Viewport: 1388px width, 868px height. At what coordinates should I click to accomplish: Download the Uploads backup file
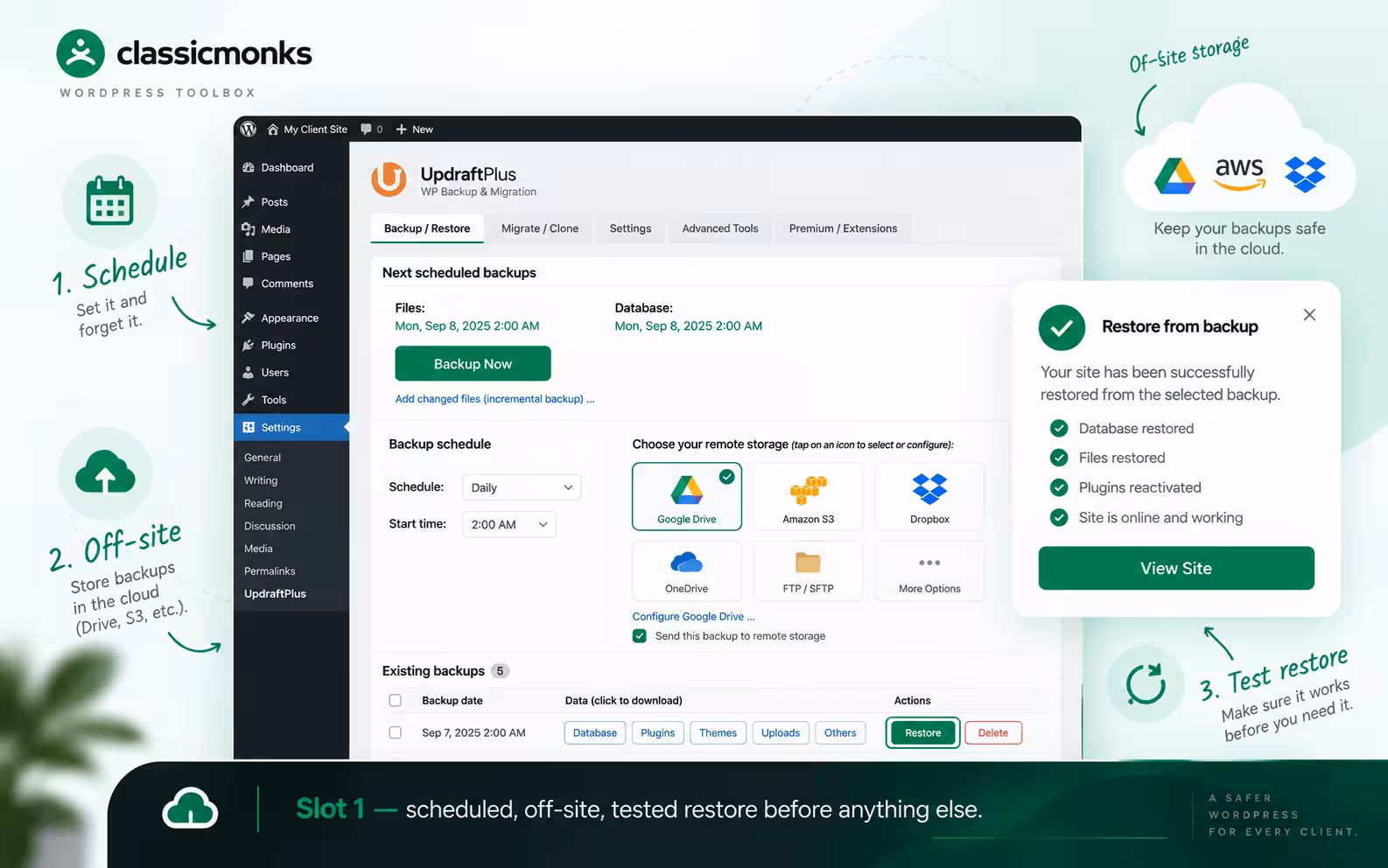tap(781, 732)
